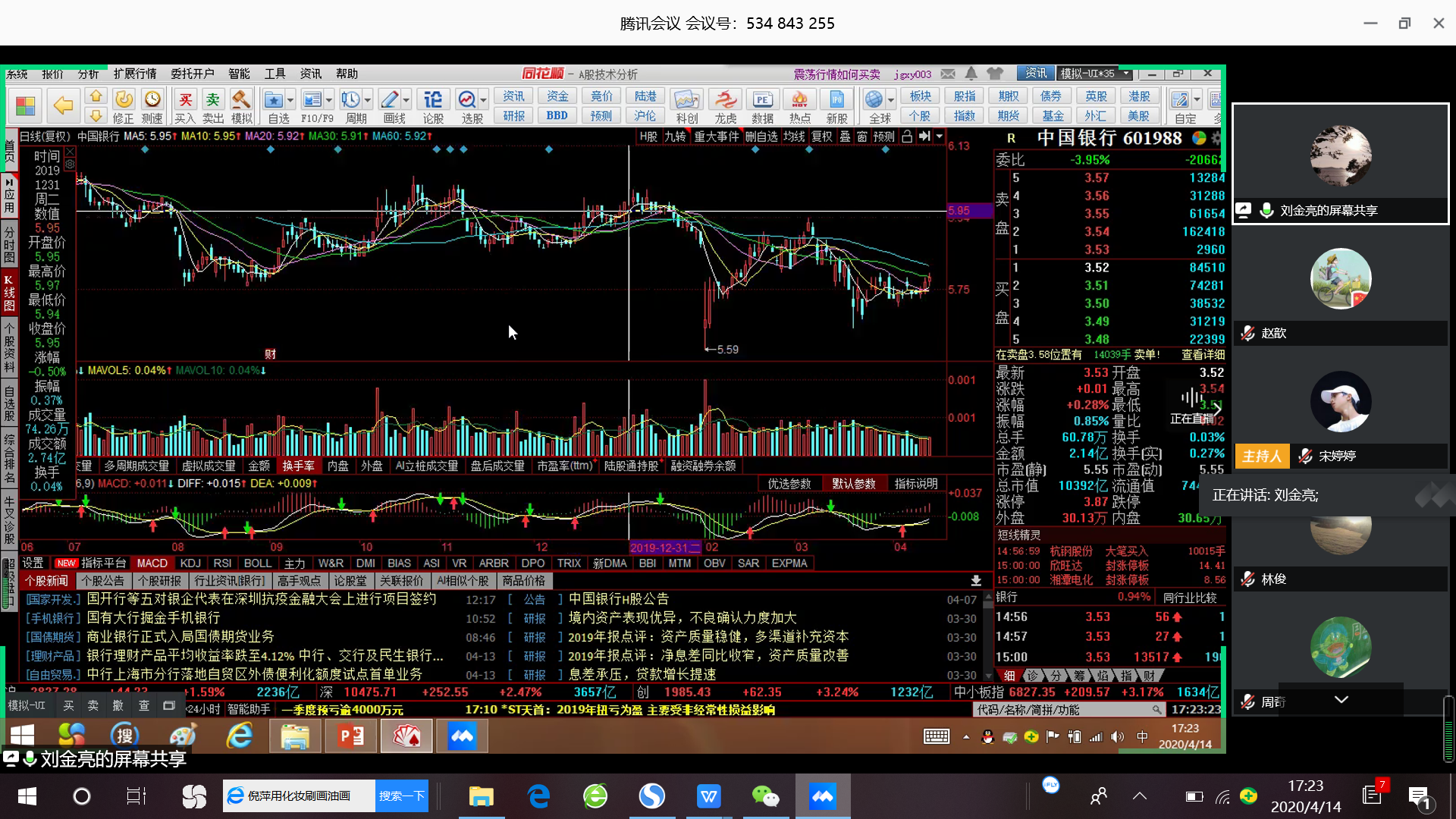Toggle the 复权 adjustment option on chart
This screenshot has width=1456, height=819.
822,136
